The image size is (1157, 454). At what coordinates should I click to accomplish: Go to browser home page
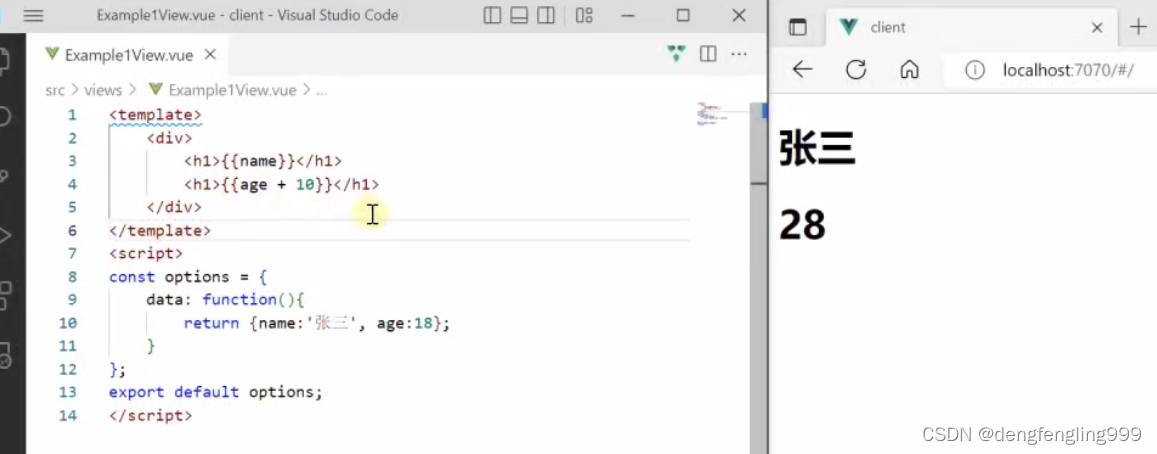[x=910, y=69]
